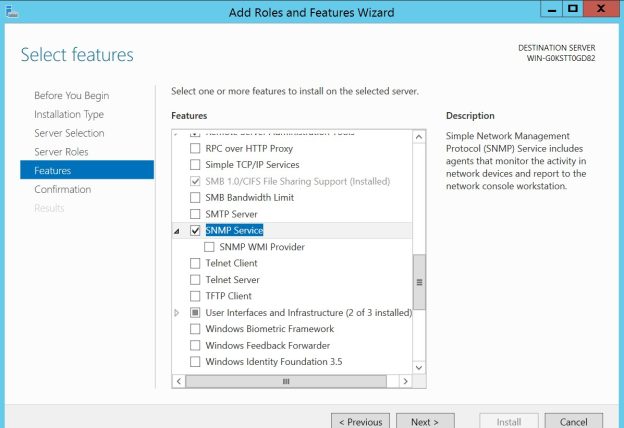This screenshot has width=624, height=428.
Task: Click the Previous button
Action: click(x=361, y=421)
